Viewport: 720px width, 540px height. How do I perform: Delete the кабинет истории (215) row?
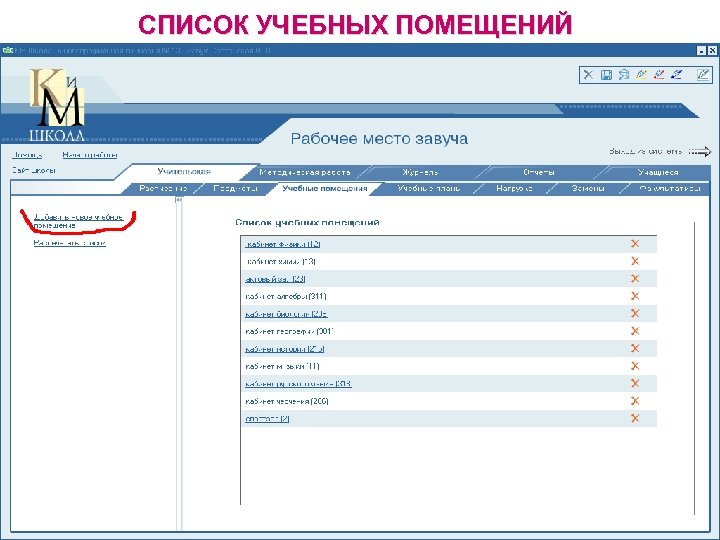[x=635, y=349]
